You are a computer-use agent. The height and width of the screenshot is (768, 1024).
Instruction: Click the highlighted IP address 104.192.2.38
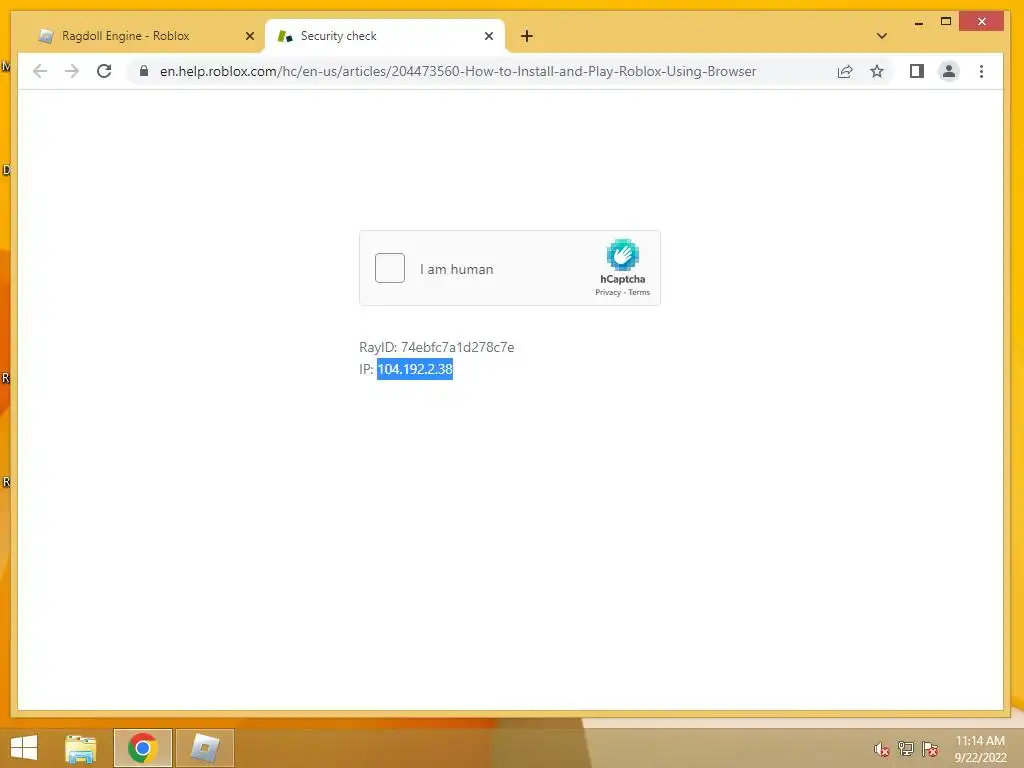[x=415, y=369]
